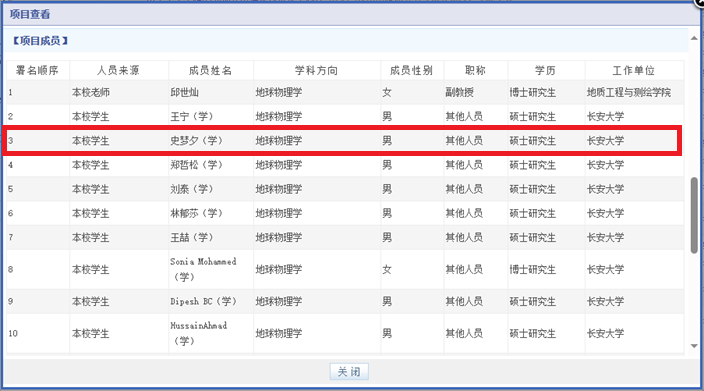Click the vertical scrollbar thumb

click(694, 215)
